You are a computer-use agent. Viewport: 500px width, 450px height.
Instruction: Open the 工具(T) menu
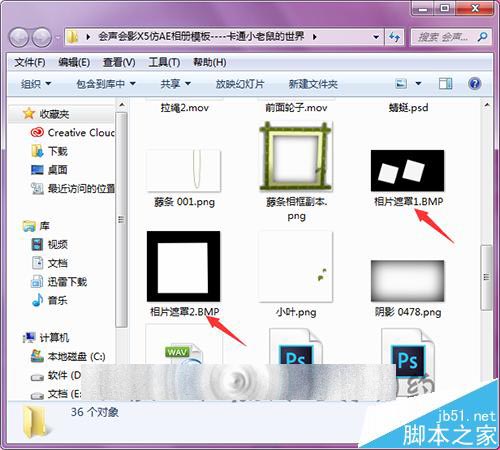pyautogui.click(x=164, y=62)
